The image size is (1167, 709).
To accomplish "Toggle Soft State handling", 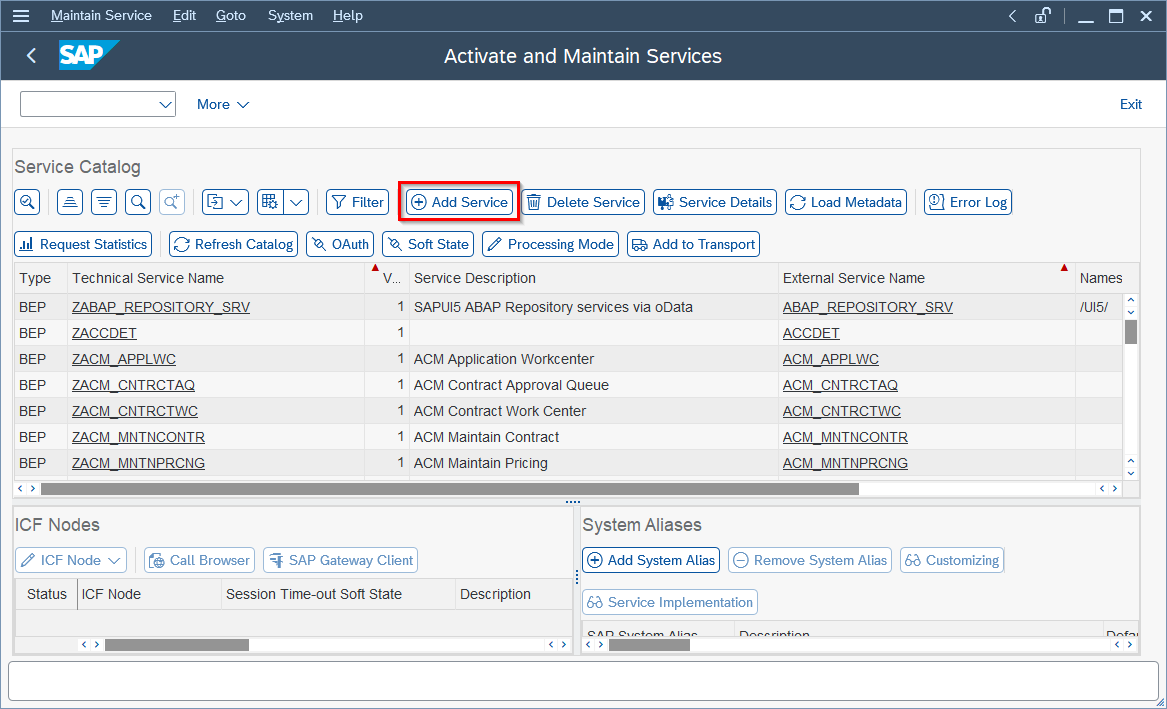I will [x=427, y=243].
